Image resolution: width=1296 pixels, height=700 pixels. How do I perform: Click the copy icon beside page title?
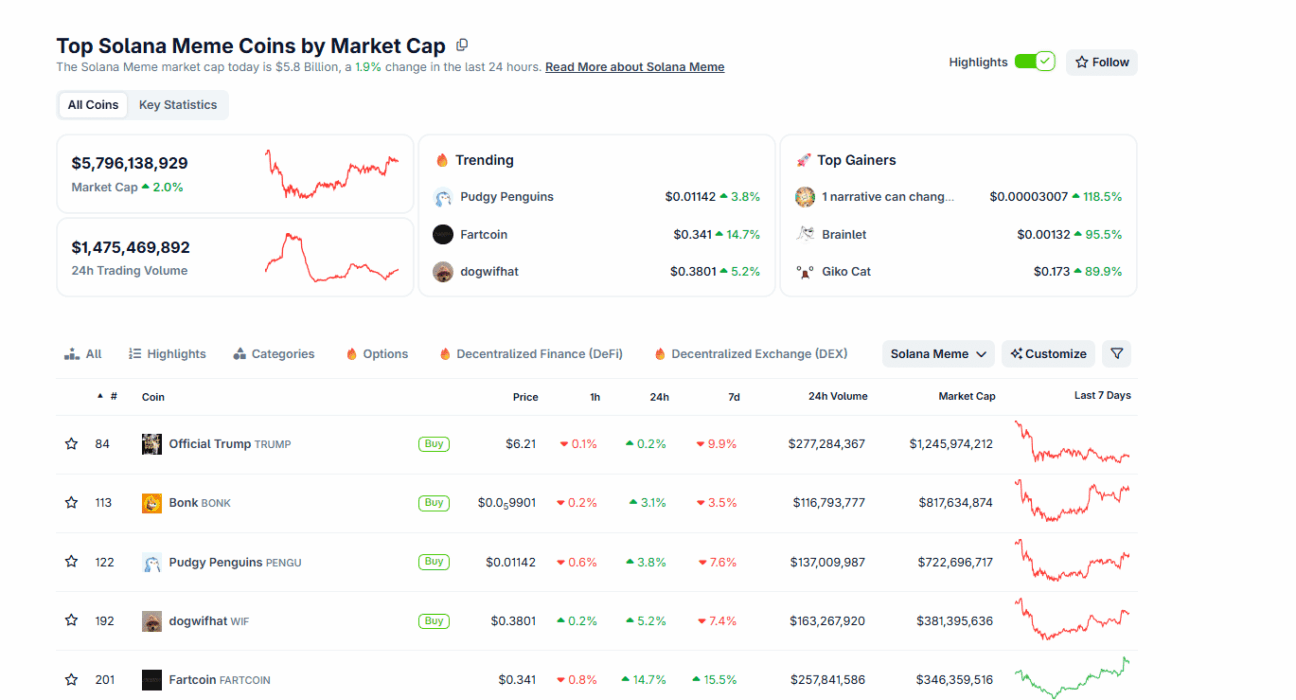pyautogui.click(x=462, y=45)
